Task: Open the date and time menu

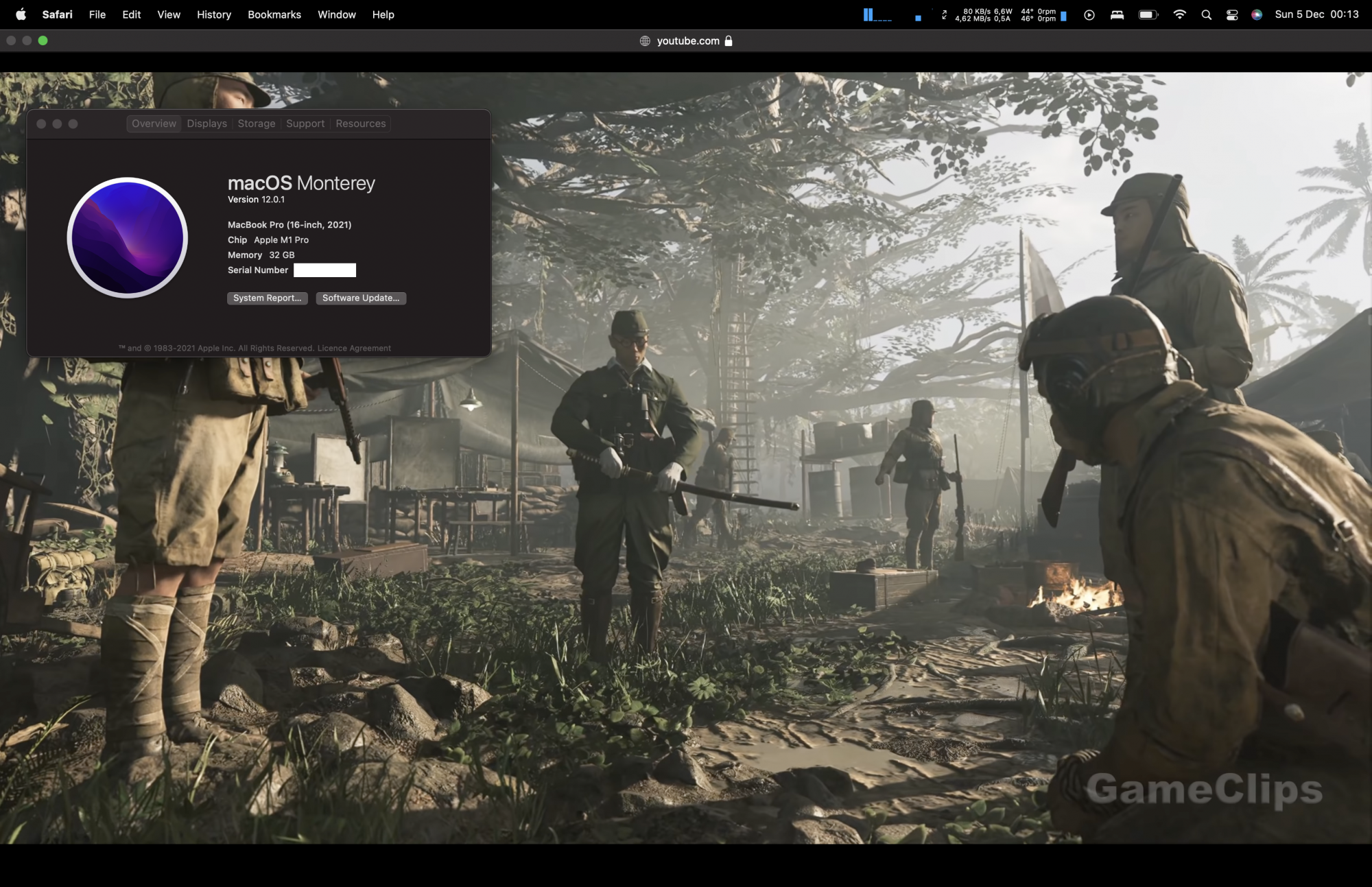Action: click(1316, 14)
